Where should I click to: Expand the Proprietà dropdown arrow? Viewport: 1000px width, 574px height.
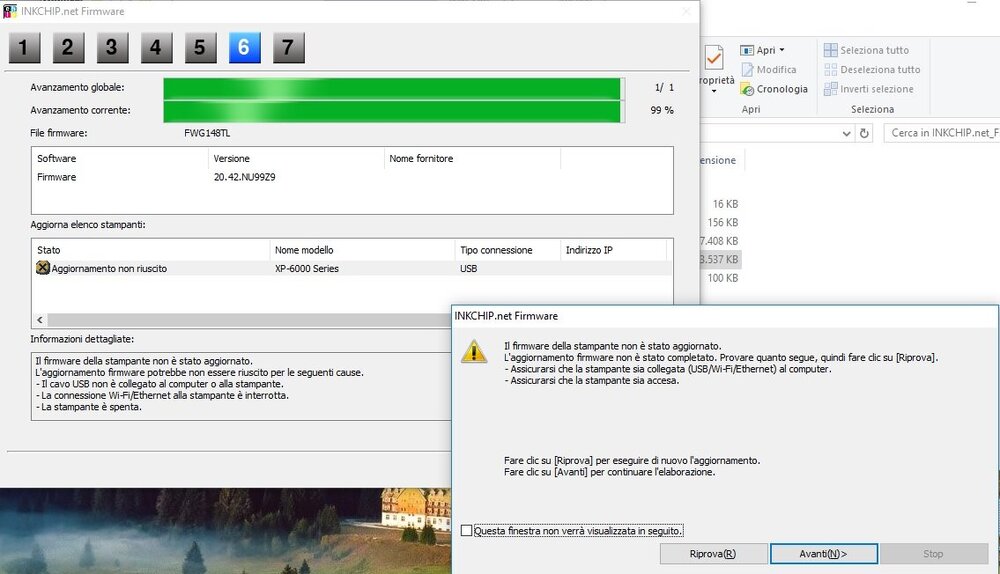[714, 91]
